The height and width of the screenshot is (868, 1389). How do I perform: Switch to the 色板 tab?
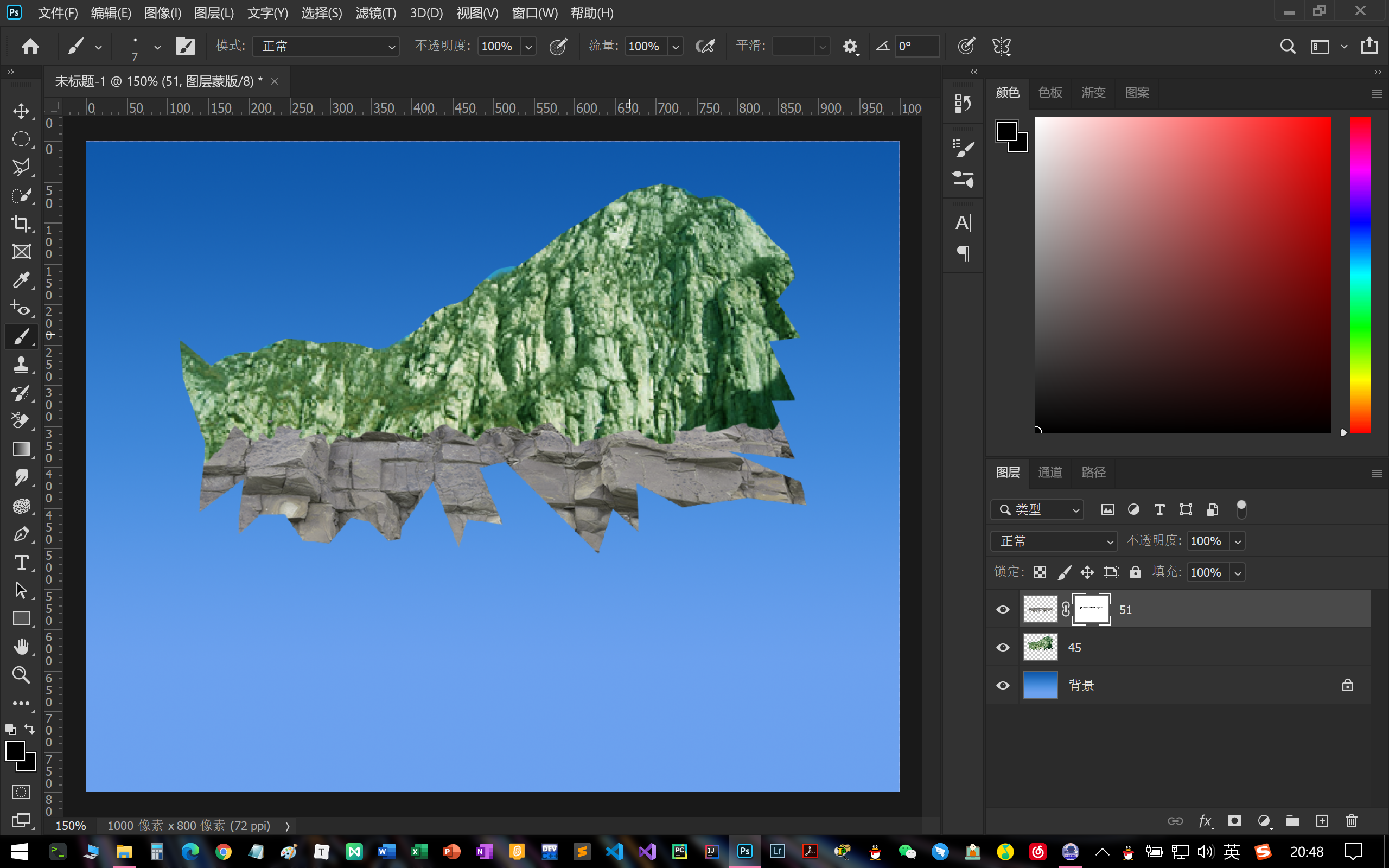[1050, 92]
